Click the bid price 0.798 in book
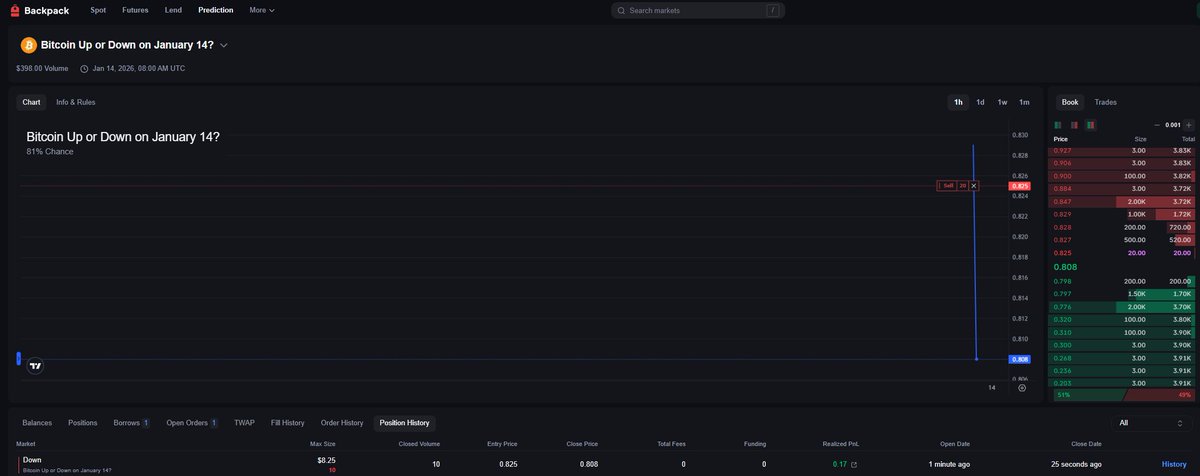Image resolution: width=1200 pixels, height=476 pixels. point(1062,282)
